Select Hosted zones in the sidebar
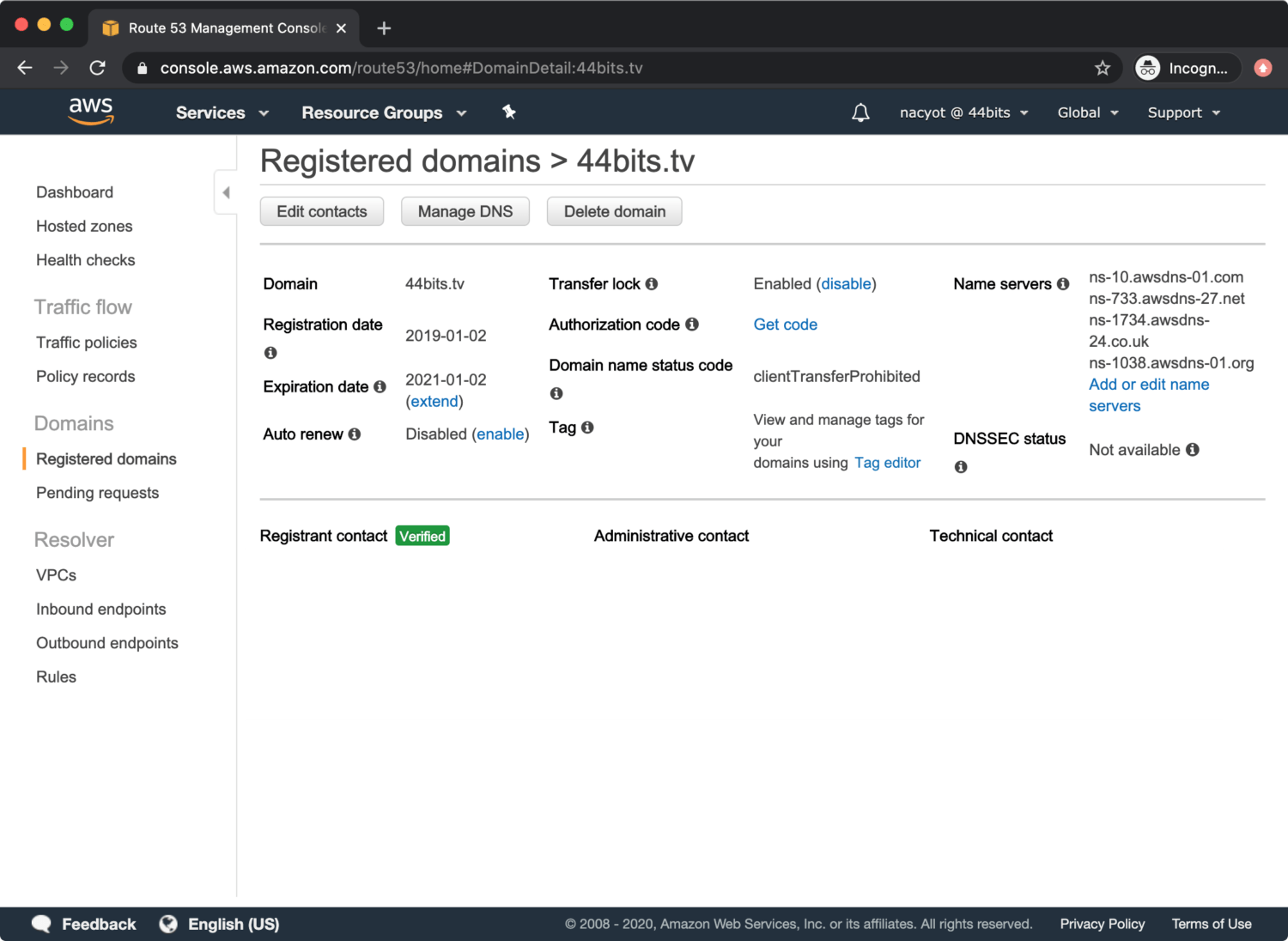Viewport: 1288px width, 941px height. pyautogui.click(x=84, y=227)
